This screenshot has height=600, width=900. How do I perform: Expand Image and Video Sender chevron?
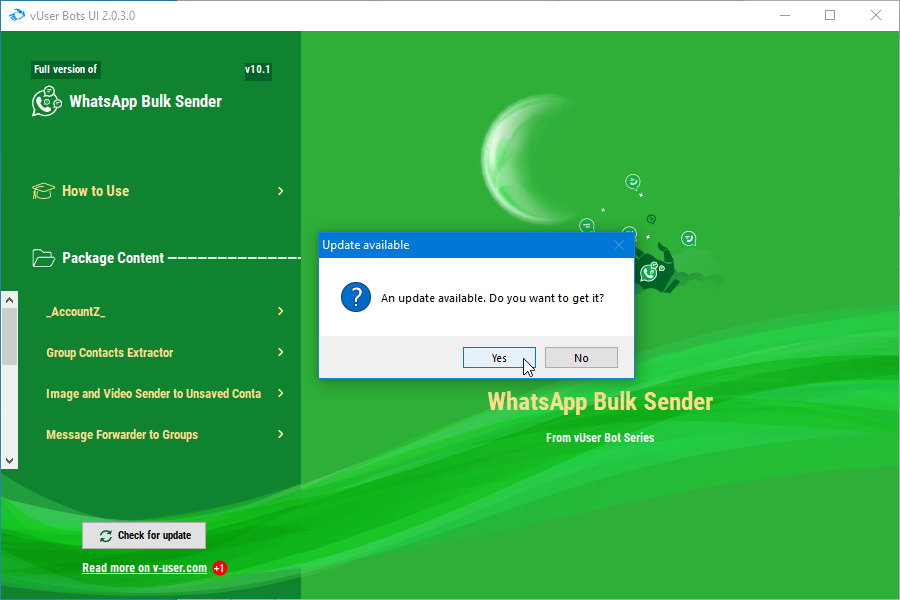(281, 393)
